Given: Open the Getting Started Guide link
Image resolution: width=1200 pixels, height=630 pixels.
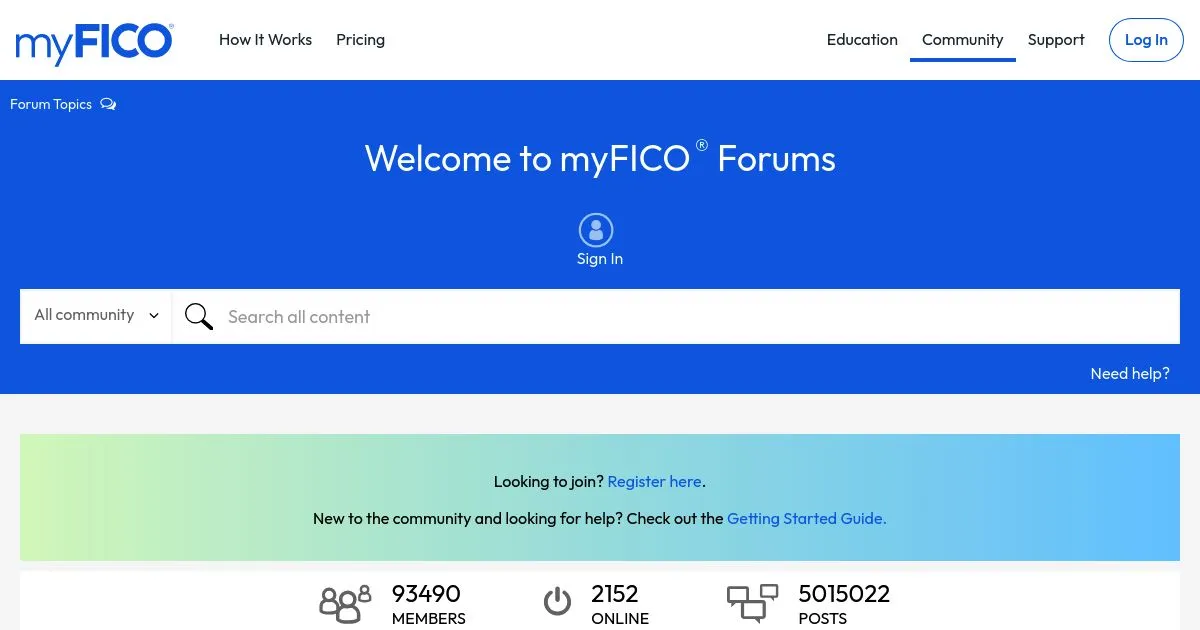Looking at the screenshot, I should click(806, 518).
